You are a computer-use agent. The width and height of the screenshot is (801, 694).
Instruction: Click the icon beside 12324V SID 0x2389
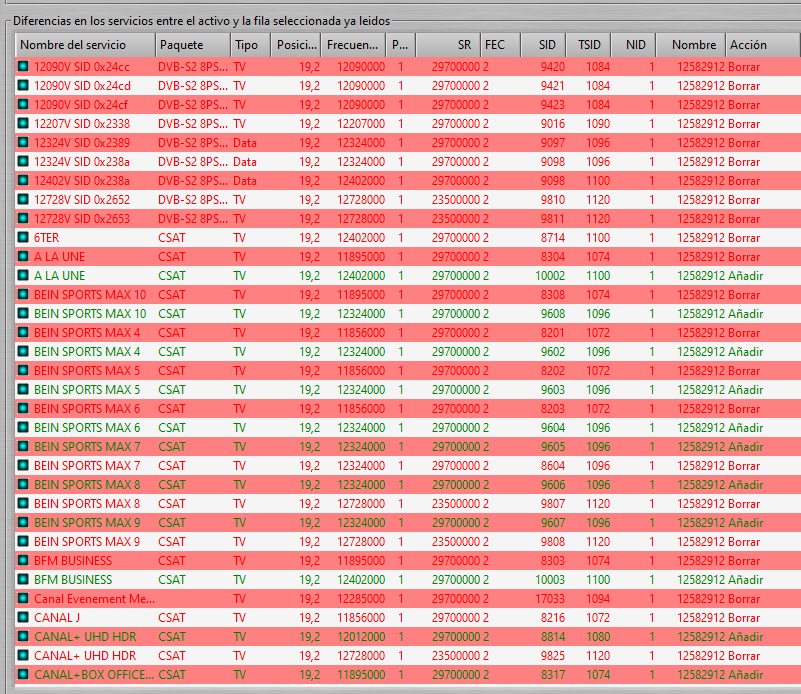pos(23,142)
